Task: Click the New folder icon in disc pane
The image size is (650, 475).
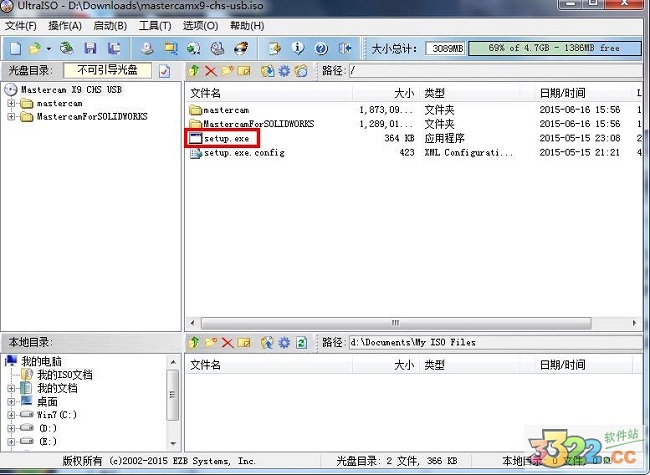Action: coord(227,71)
